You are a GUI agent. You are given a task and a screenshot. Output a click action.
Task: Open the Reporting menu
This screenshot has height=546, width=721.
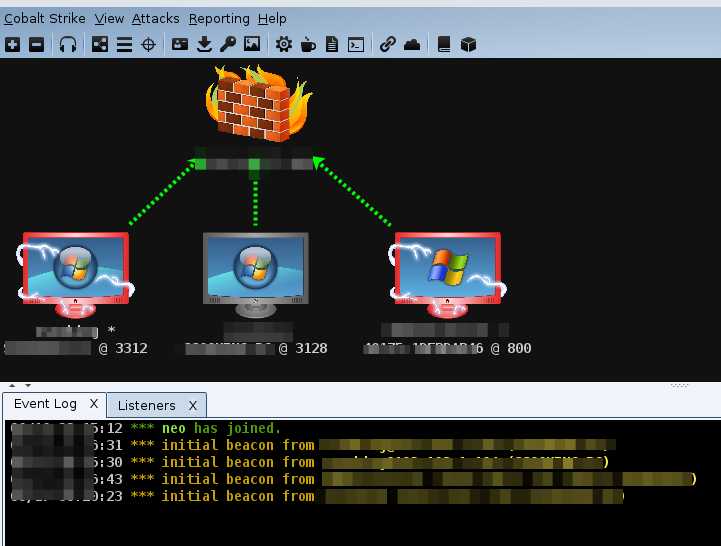pos(219,18)
